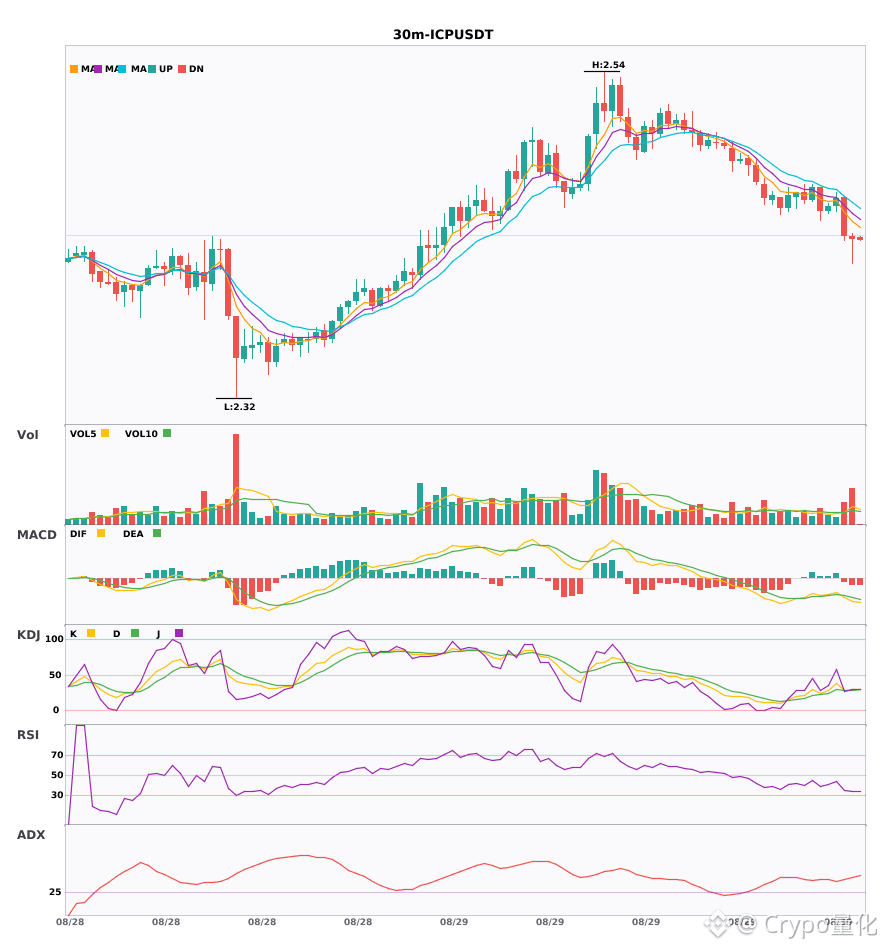Click the DN legend text
885x950 pixels.
click(196, 69)
